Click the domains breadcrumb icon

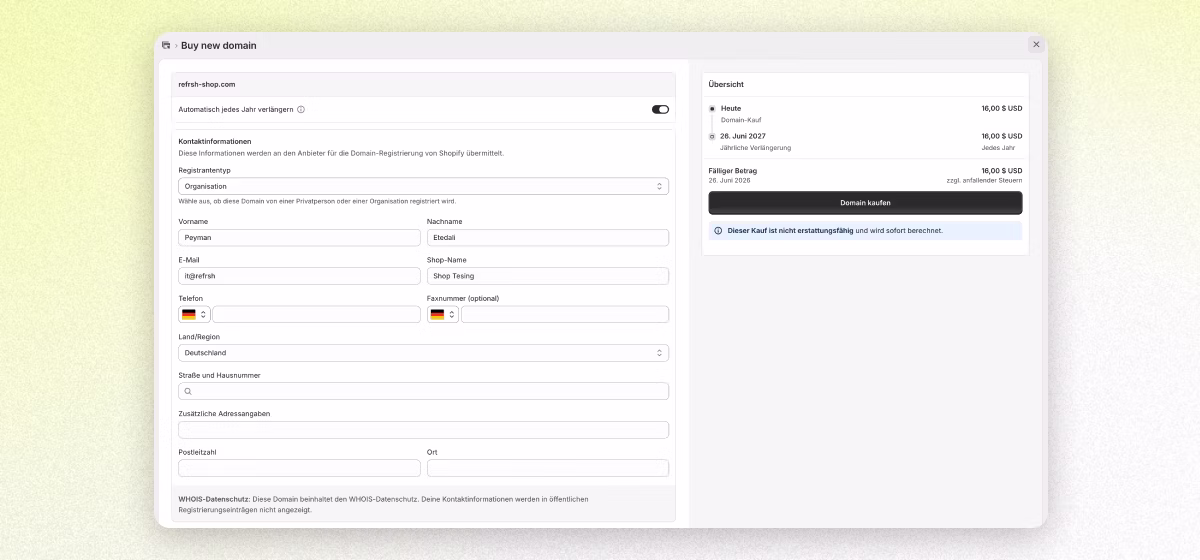pyautogui.click(x=166, y=45)
